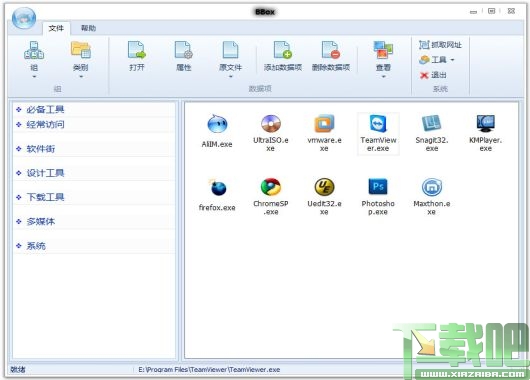Click the BBox round application orb button

[x=24, y=18]
